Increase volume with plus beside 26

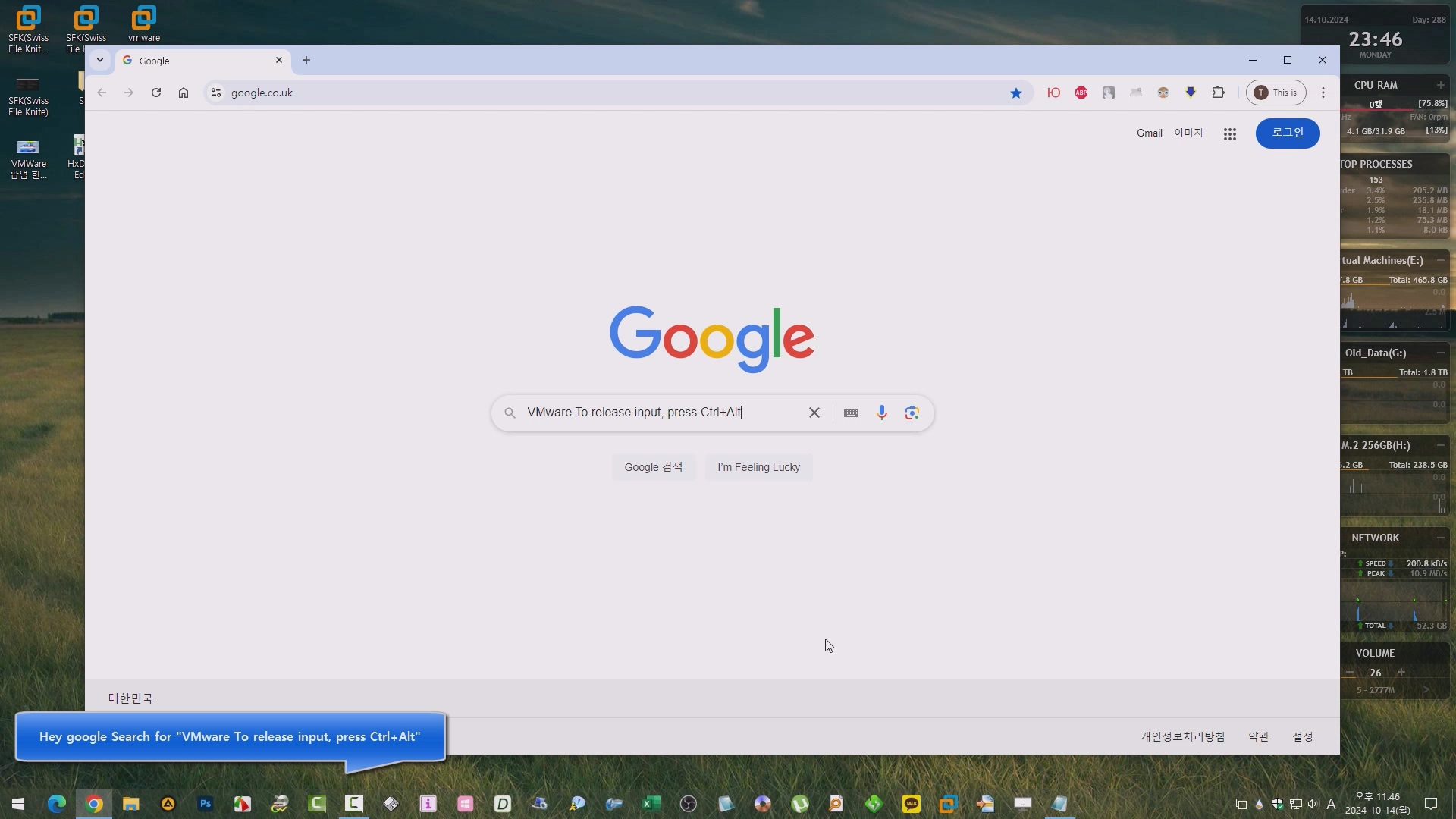click(1401, 672)
